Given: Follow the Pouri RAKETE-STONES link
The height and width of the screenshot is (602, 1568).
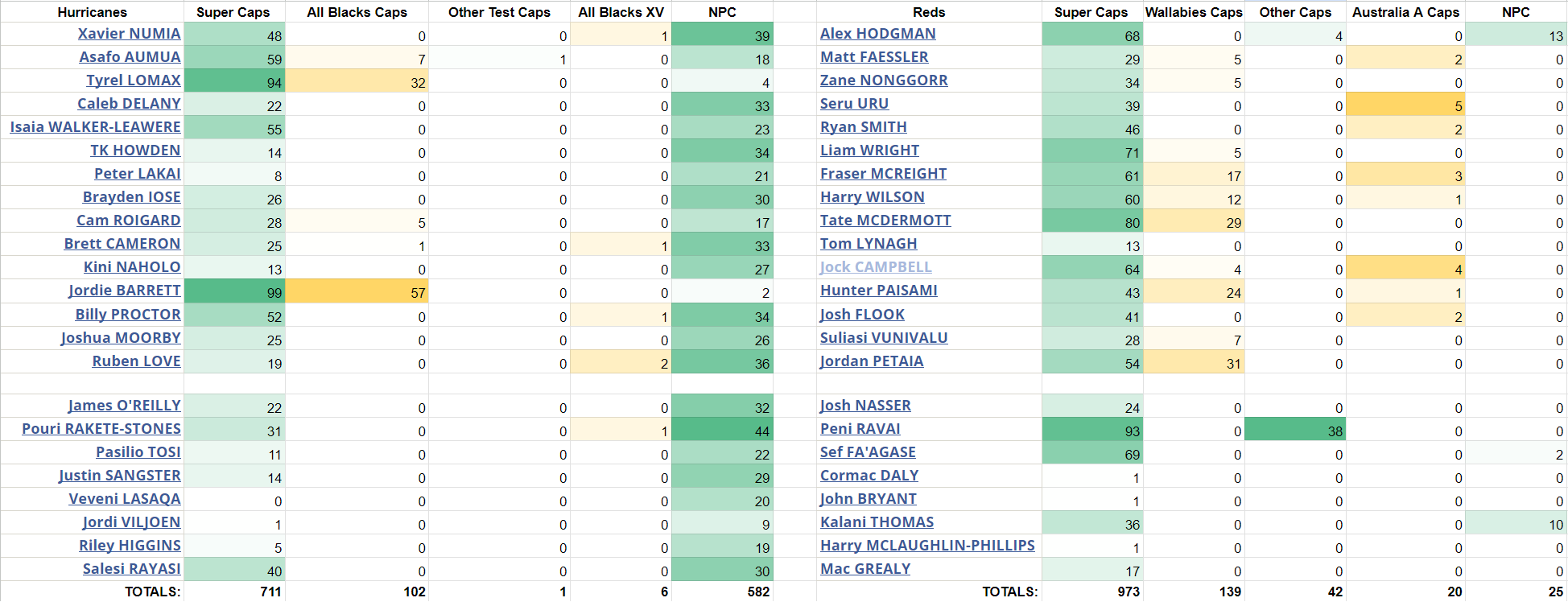Looking at the screenshot, I should (x=101, y=429).
